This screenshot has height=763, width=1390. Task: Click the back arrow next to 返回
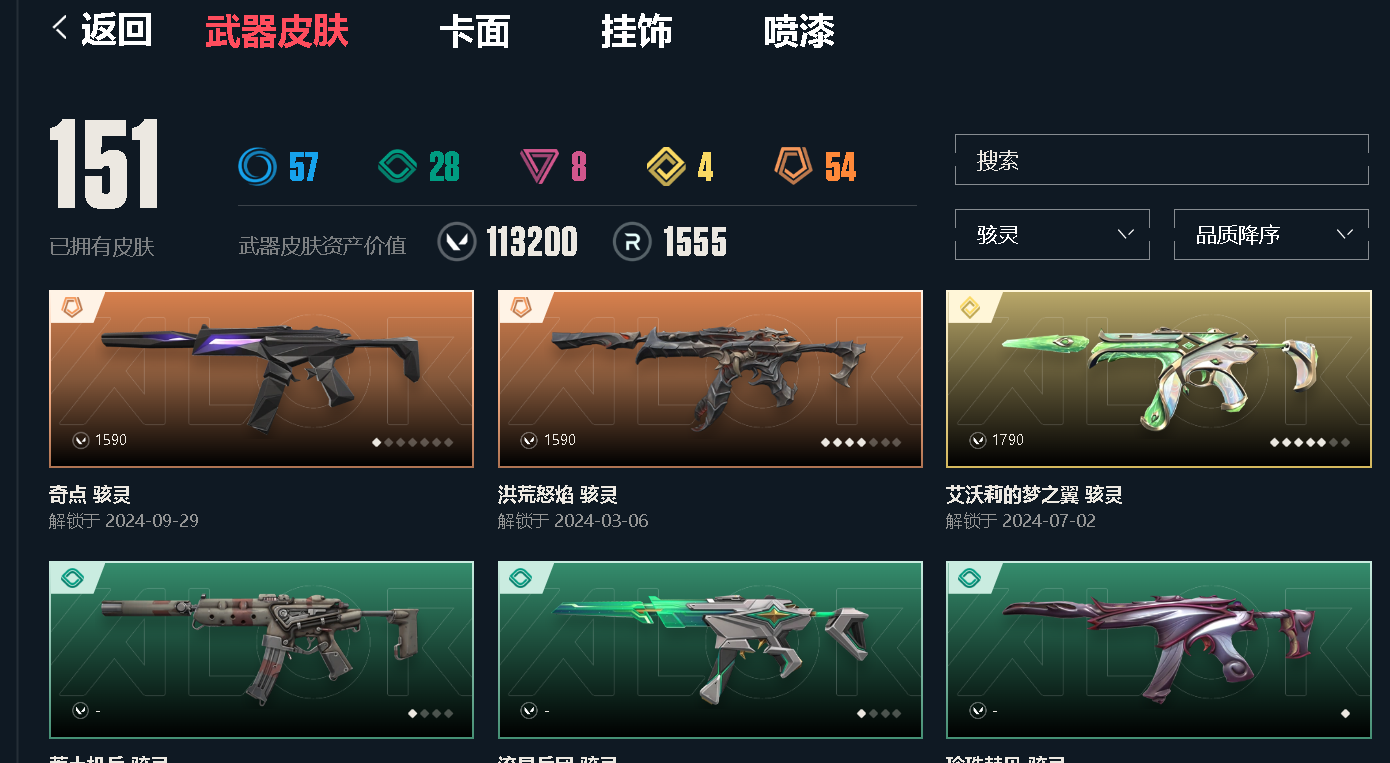60,28
